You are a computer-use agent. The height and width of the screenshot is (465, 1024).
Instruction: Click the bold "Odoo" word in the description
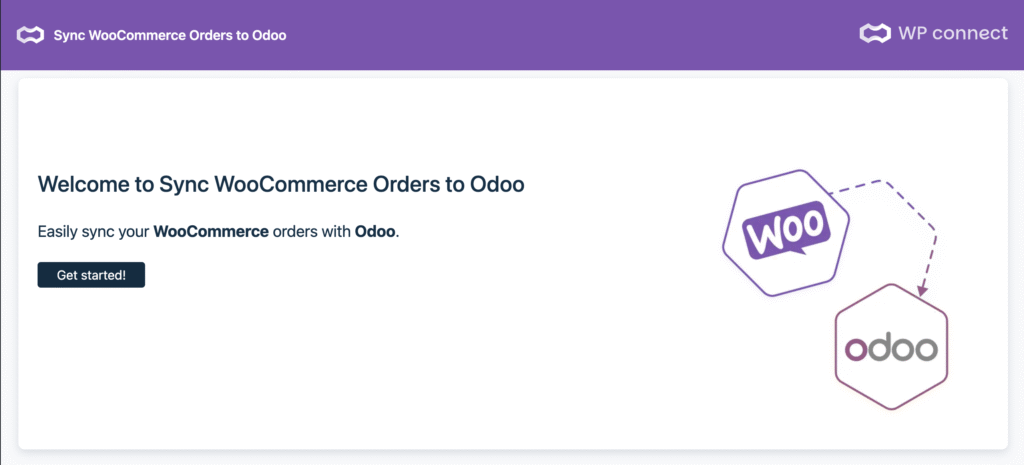[x=376, y=232]
